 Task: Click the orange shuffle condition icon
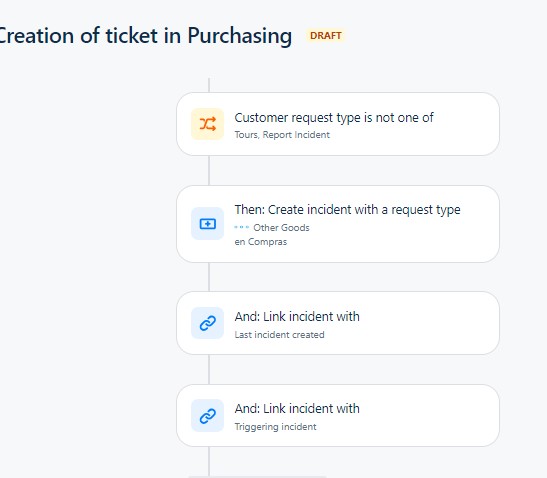tap(207, 124)
